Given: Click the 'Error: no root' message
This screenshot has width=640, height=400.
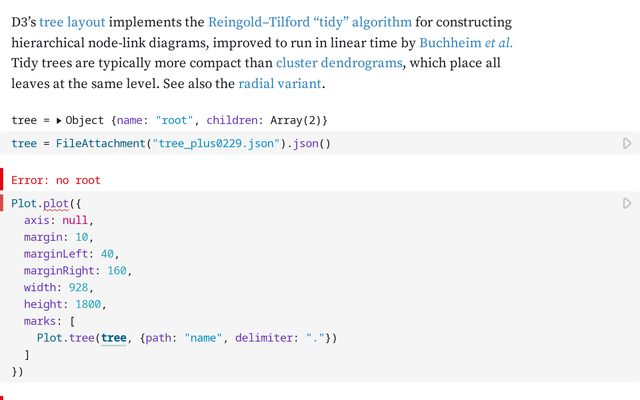Looking at the screenshot, I should (56, 180).
